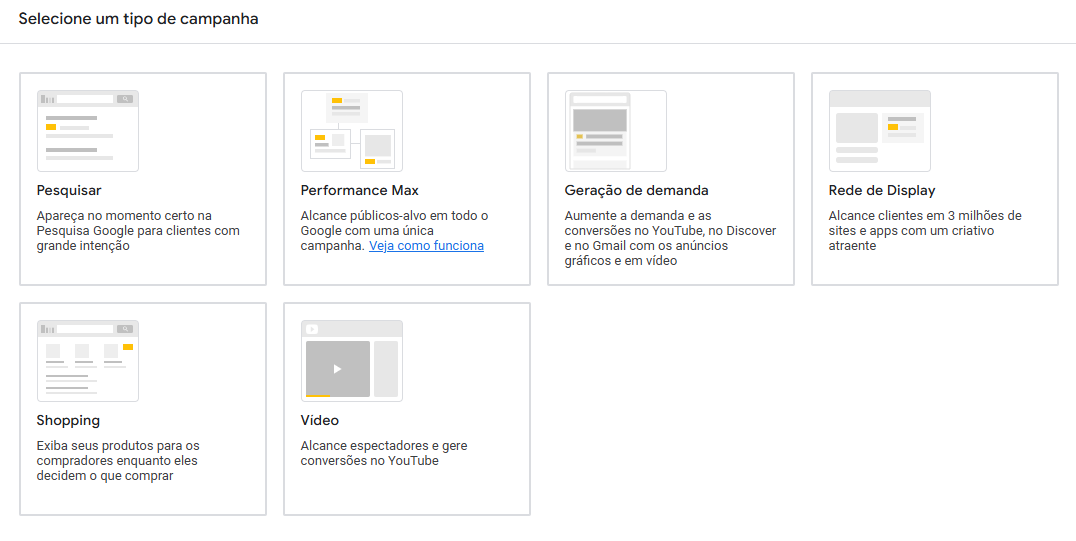Click the Shopping product grid illustration
Viewport: 1076px width, 541px height.
(88, 361)
